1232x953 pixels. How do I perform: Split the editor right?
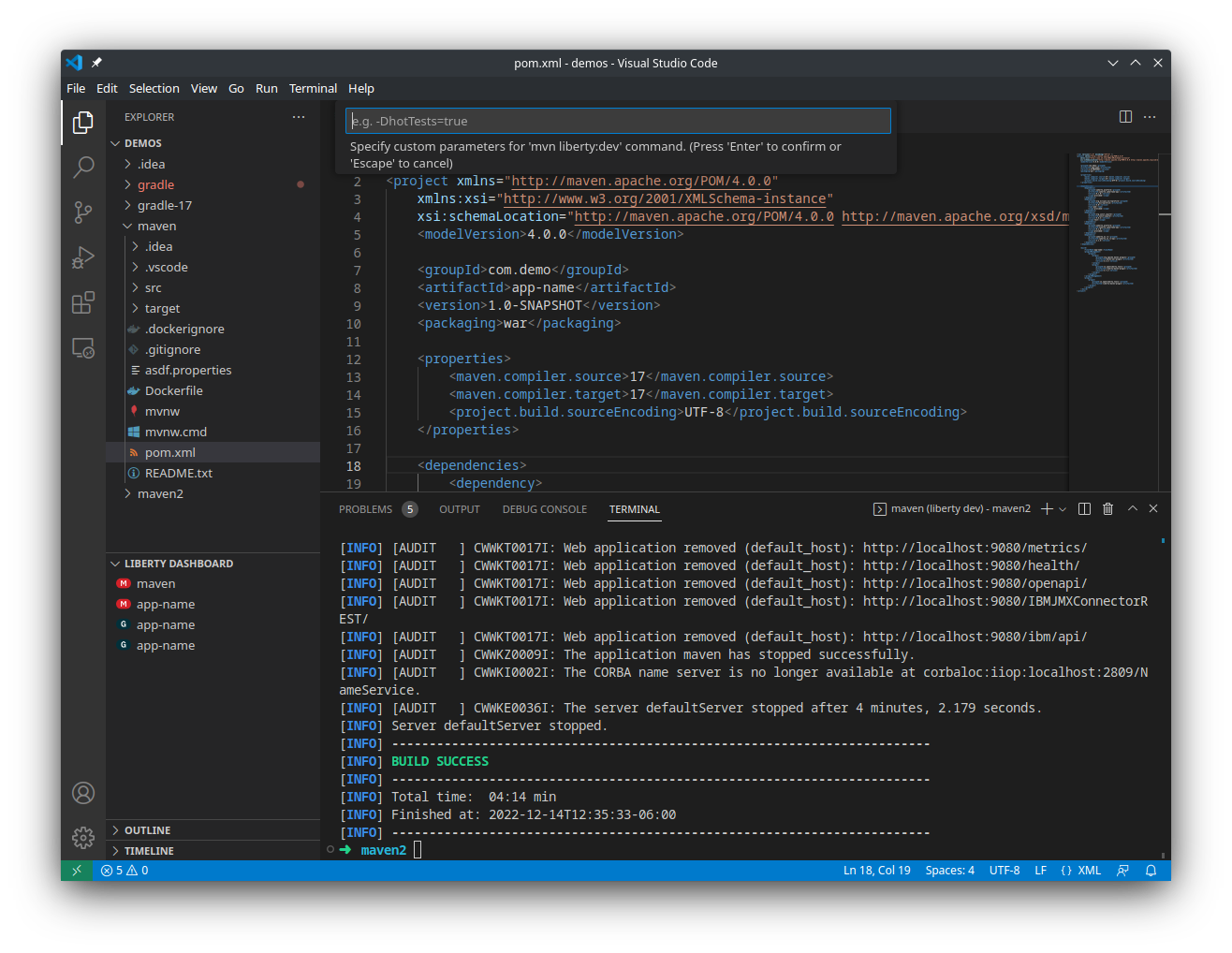coord(1125,117)
